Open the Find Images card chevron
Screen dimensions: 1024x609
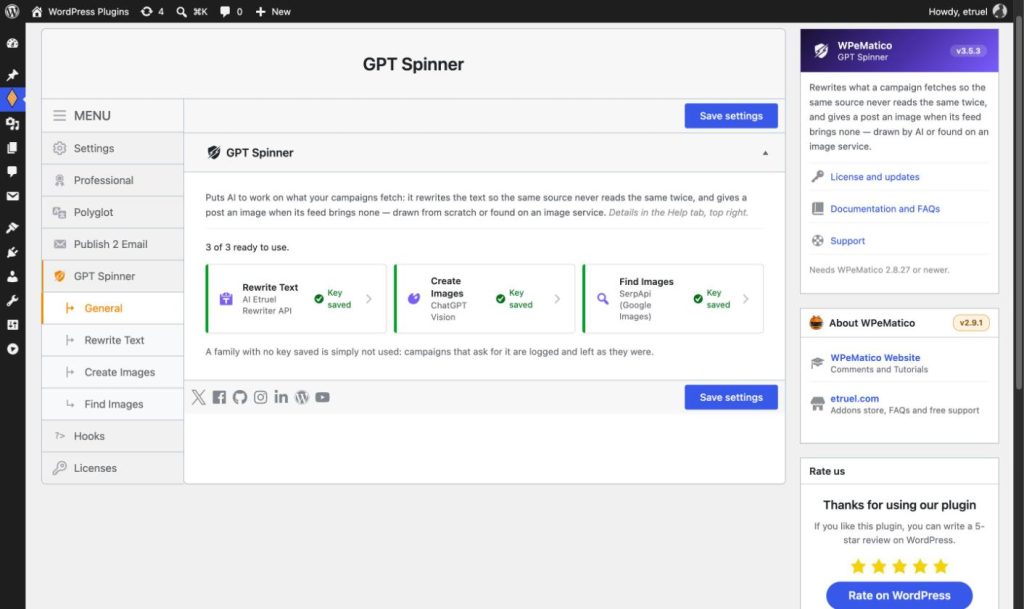(746, 299)
